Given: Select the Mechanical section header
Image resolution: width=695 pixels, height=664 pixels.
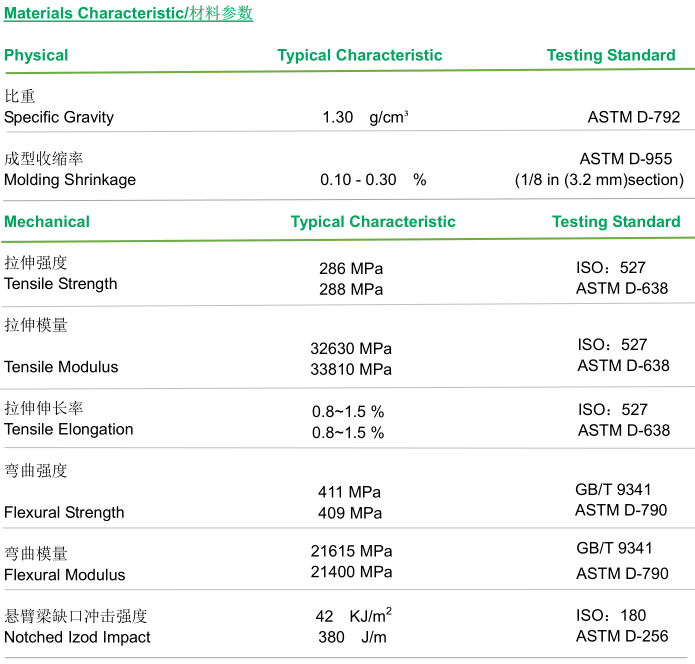Looking at the screenshot, I should (x=47, y=221).
